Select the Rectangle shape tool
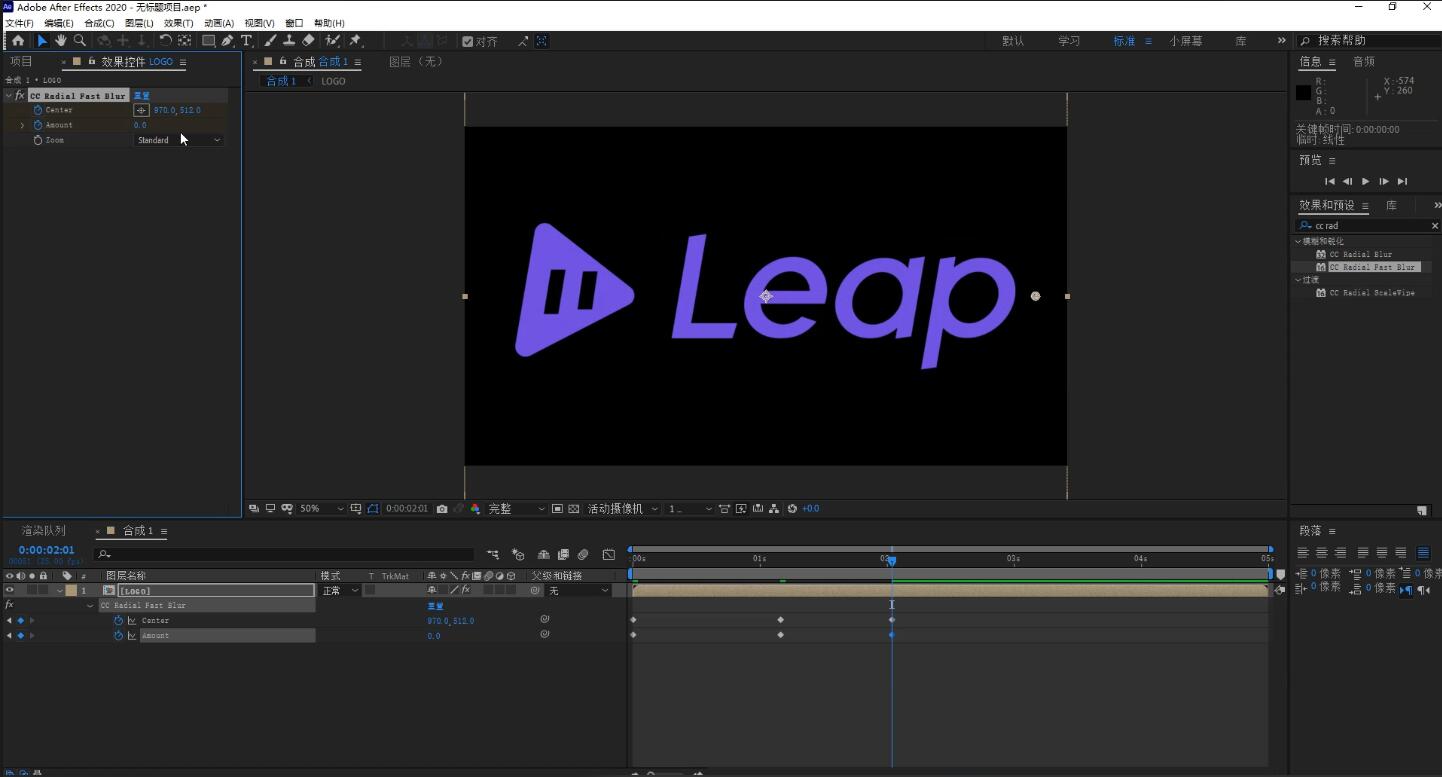 (x=208, y=41)
